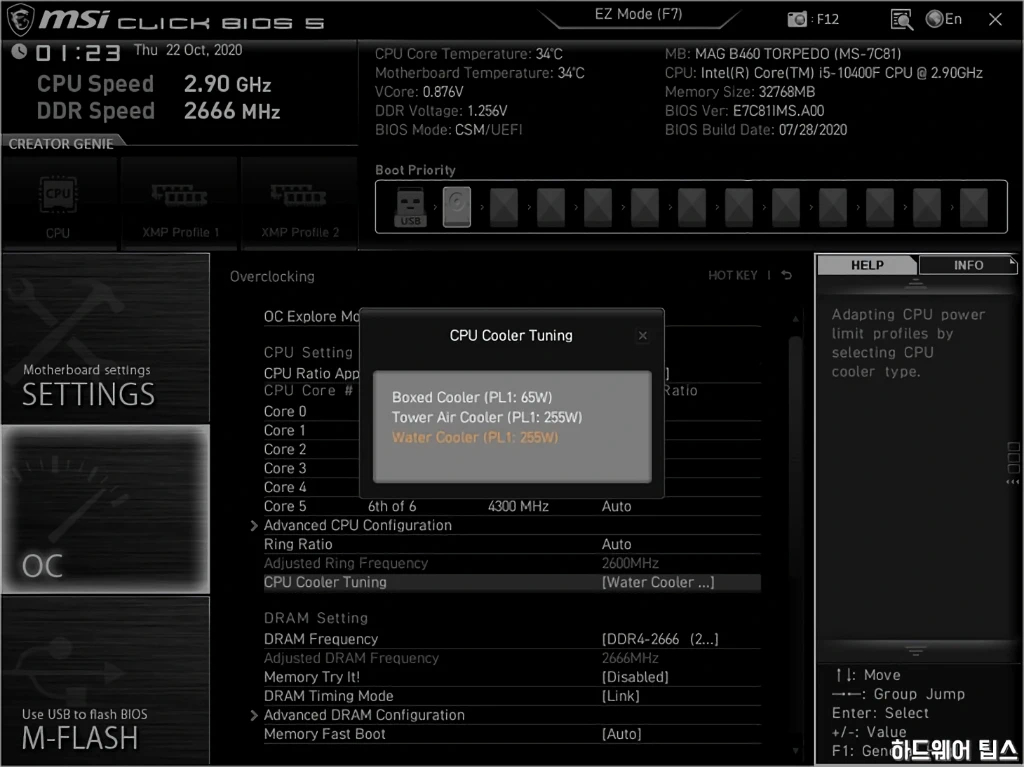1024x767 pixels.
Task: Open the CPU Cooler Tuning value dropdown
Action: (658, 582)
